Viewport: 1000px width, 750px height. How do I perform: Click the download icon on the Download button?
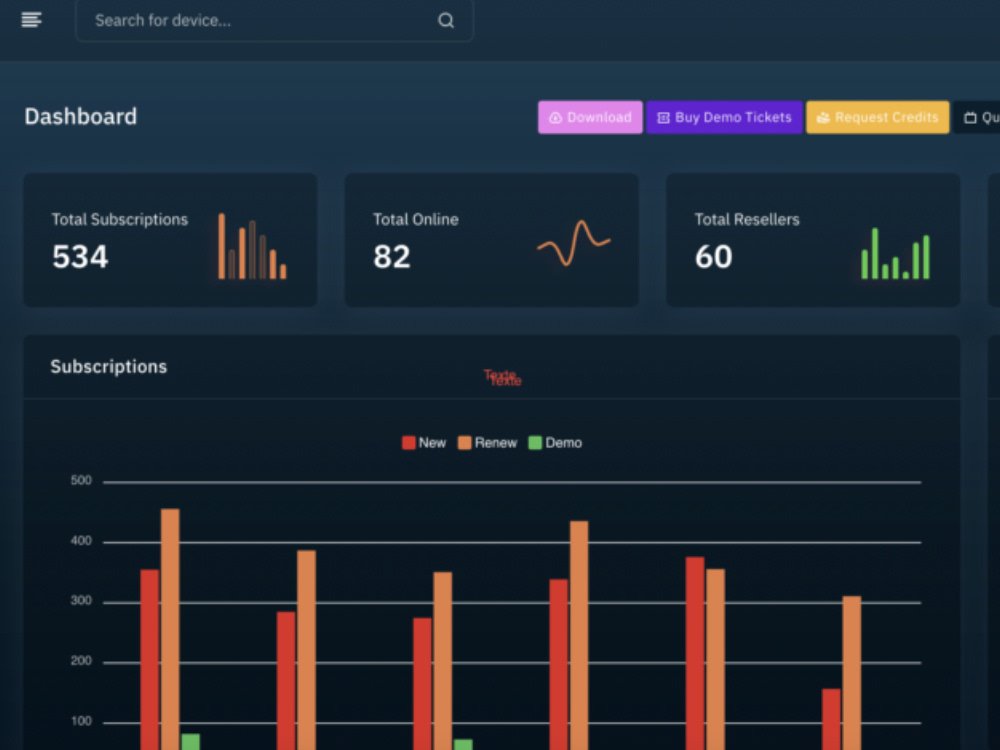[x=554, y=117]
